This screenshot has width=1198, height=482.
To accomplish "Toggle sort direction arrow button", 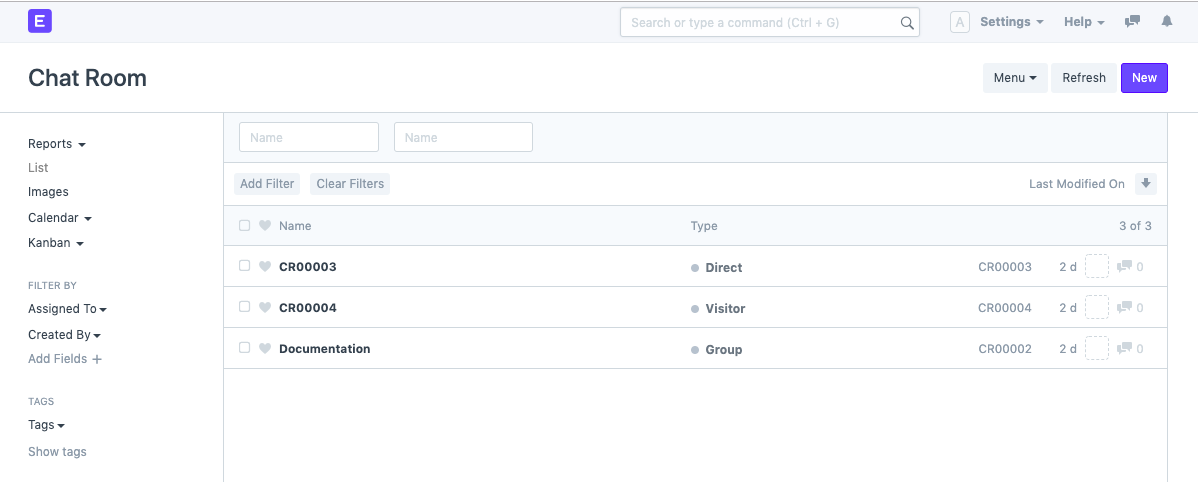I will 1146,184.
